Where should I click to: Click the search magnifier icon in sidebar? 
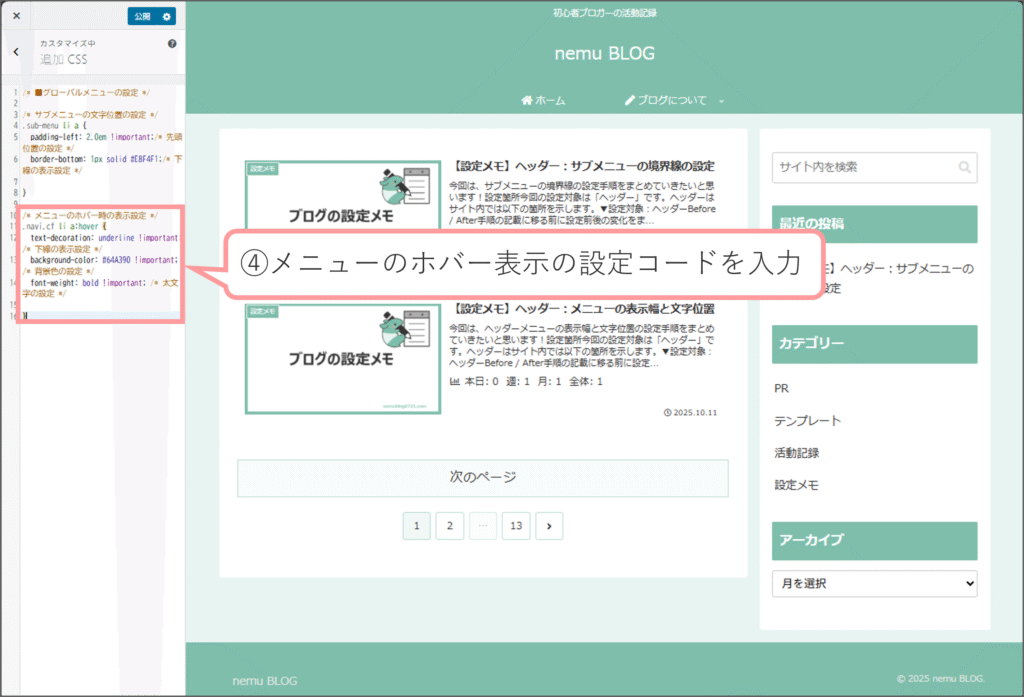click(964, 168)
